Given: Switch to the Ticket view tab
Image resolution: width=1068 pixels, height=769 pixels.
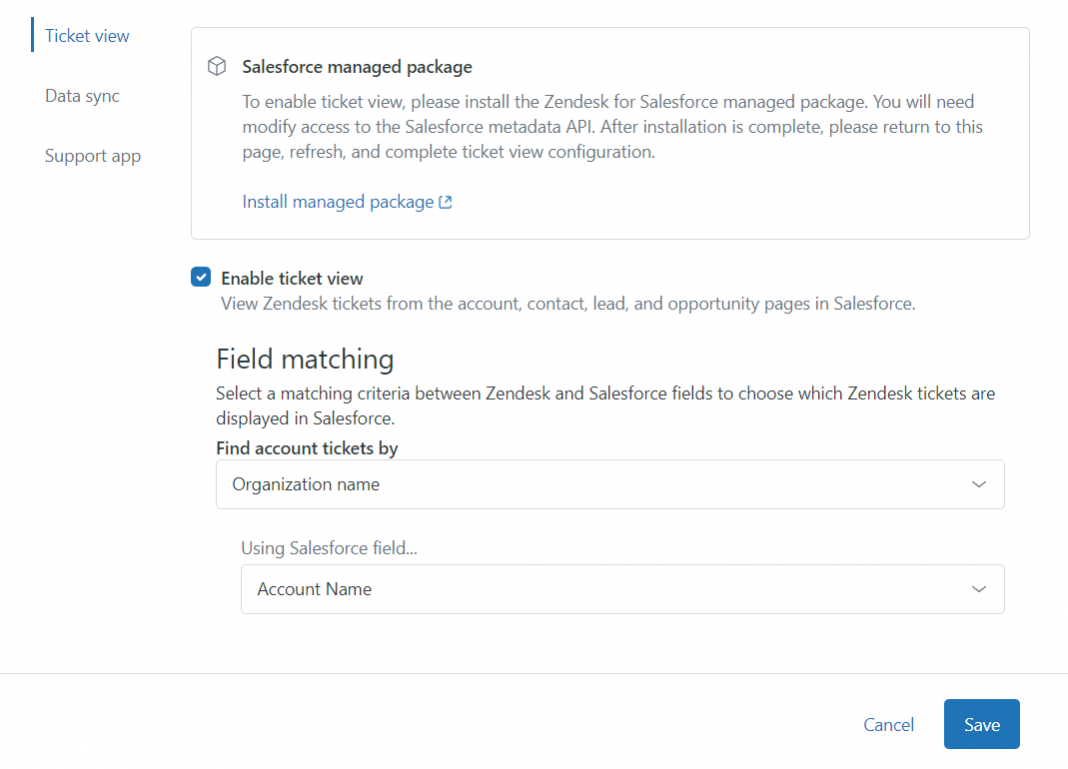Looking at the screenshot, I should point(87,36).
